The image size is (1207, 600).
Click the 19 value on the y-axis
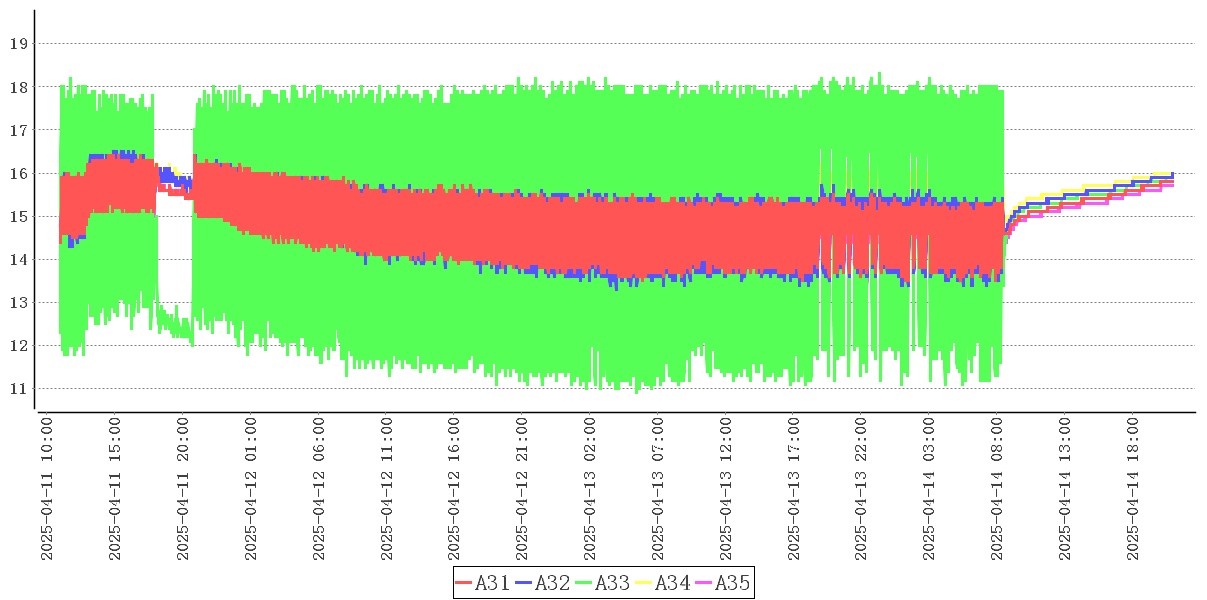[x=18, y=44]
